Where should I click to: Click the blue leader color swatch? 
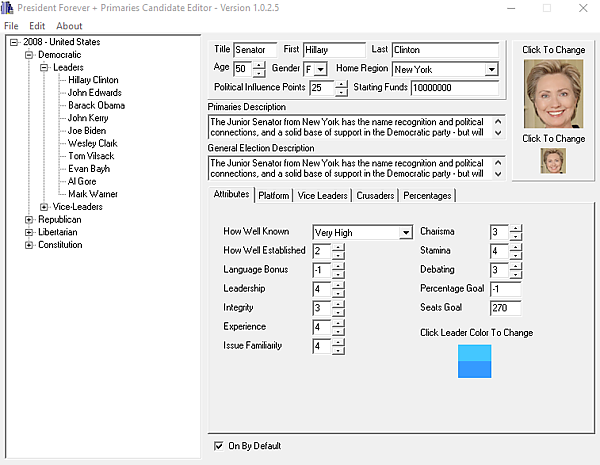(x=474, y=361)
